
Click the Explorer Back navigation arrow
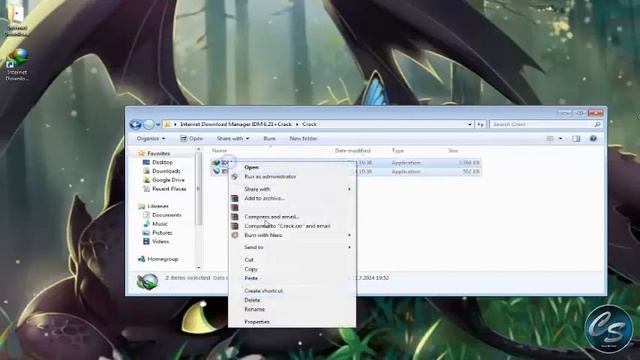tap(135, 124)
